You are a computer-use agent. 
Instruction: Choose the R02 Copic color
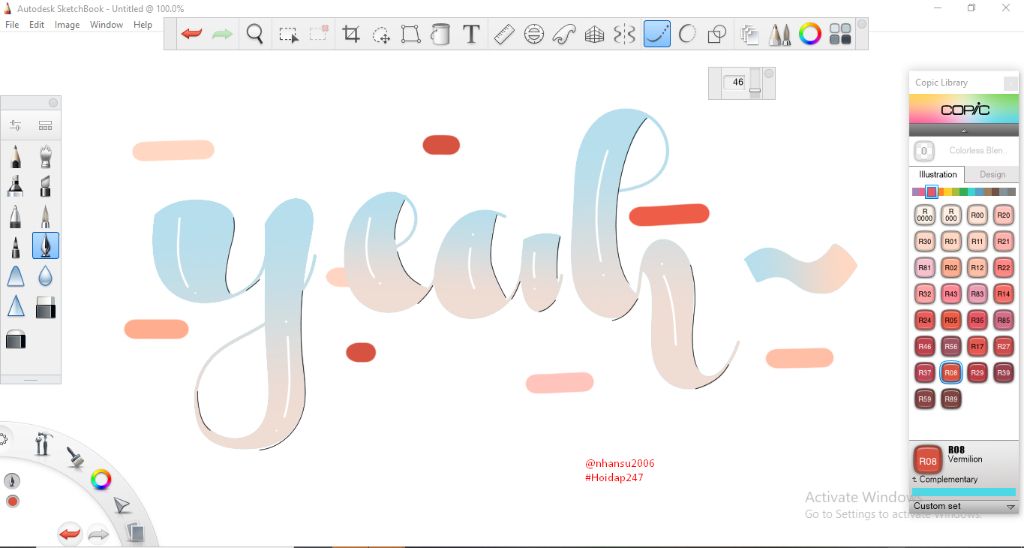point(951,267)
